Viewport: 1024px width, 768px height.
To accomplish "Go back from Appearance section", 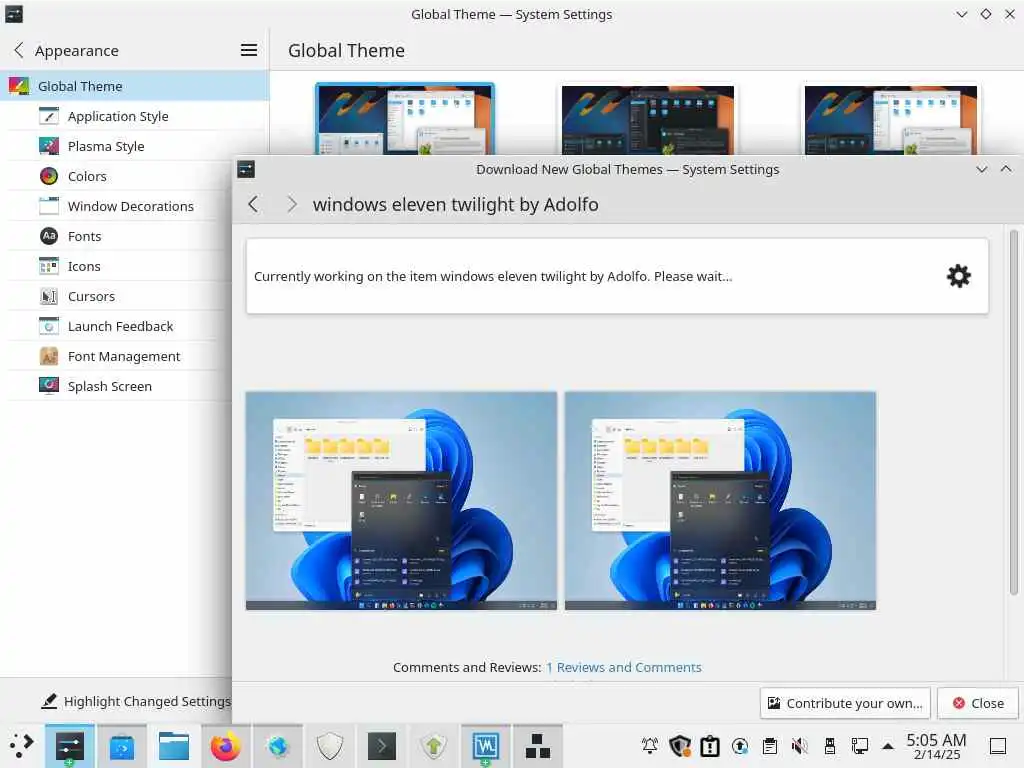I will pos(19,50).
